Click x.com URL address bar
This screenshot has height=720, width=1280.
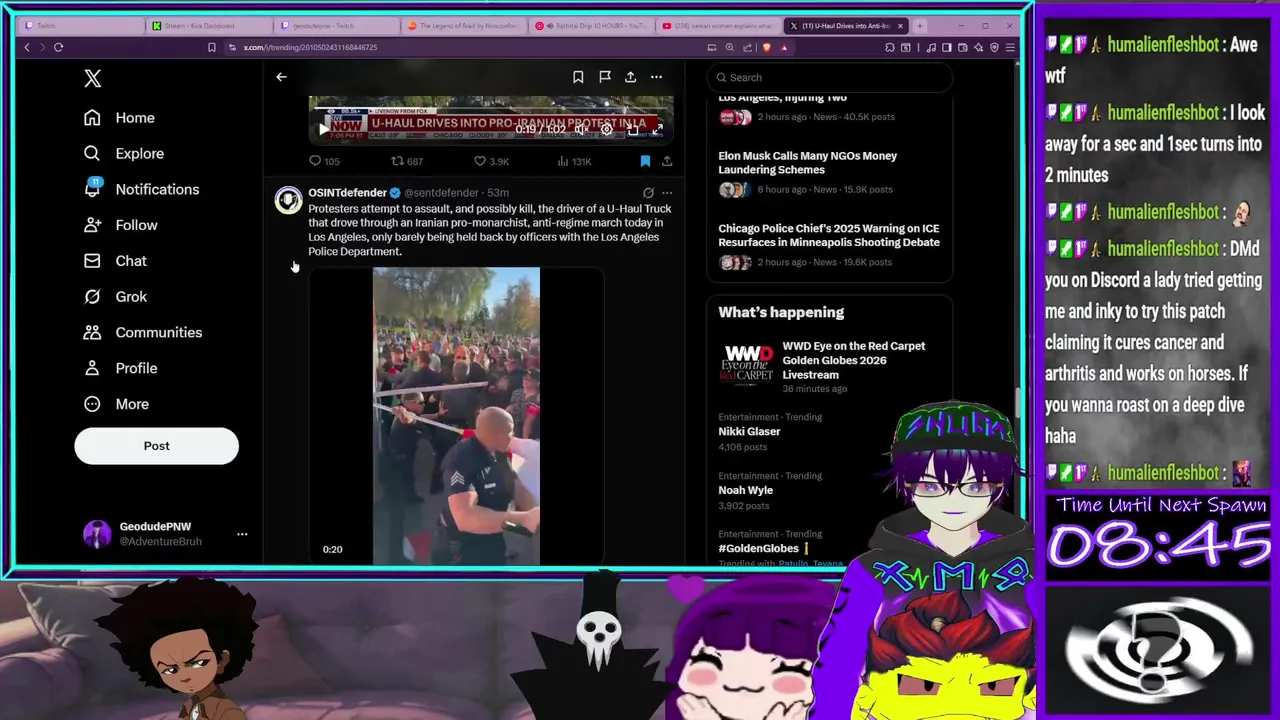460,47
